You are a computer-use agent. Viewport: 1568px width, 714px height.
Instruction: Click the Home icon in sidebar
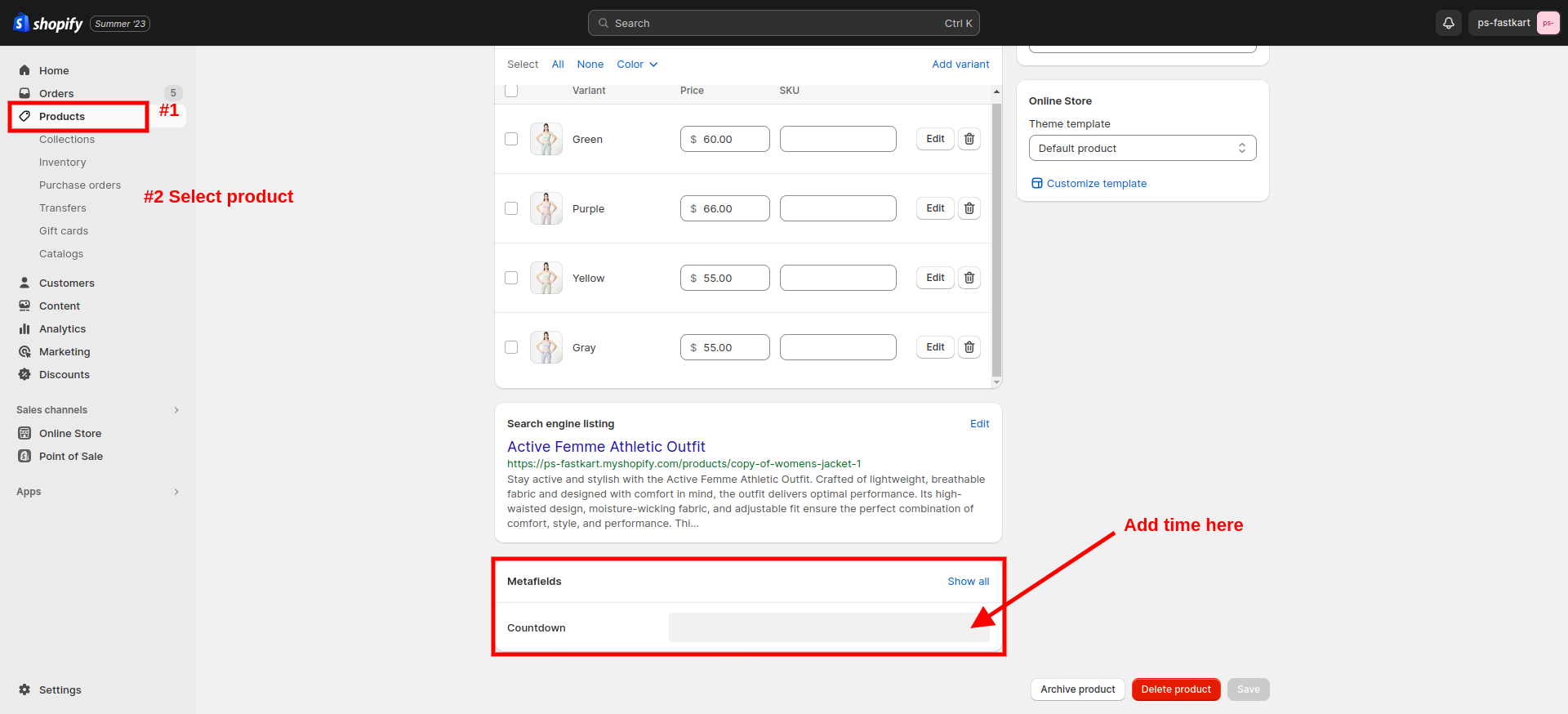coord(24,70)
